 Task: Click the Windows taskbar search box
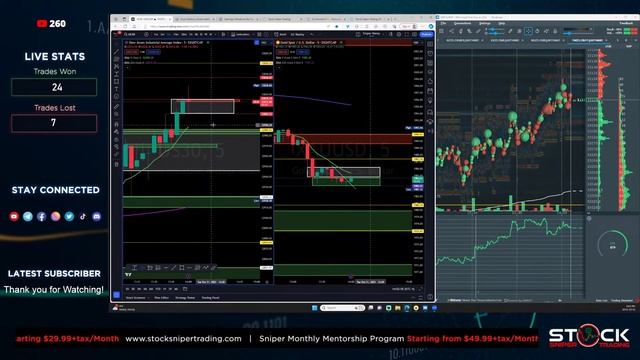click(x=342, y=308)
